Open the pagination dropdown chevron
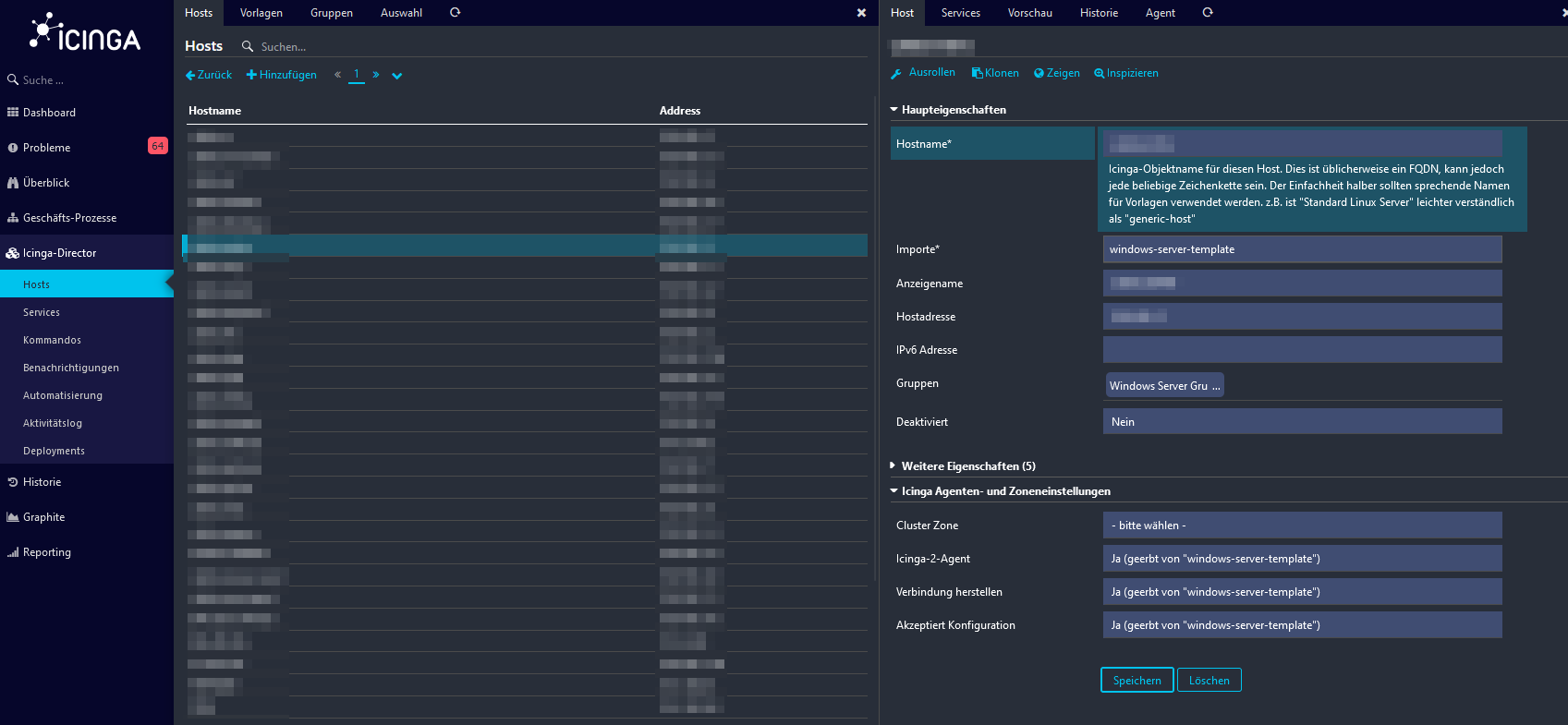The height and width of the screenshot is (725, 1568). tap(397, 76)
